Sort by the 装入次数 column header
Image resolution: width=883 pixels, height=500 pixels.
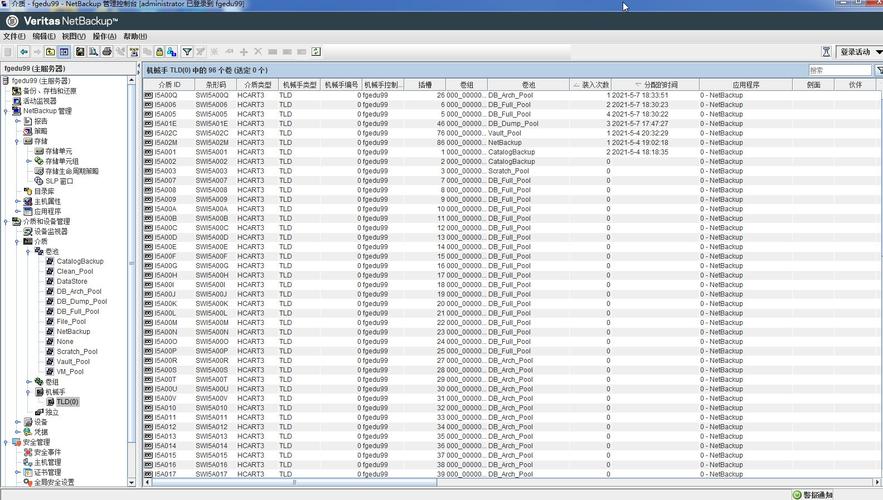[x=591, y=85]
